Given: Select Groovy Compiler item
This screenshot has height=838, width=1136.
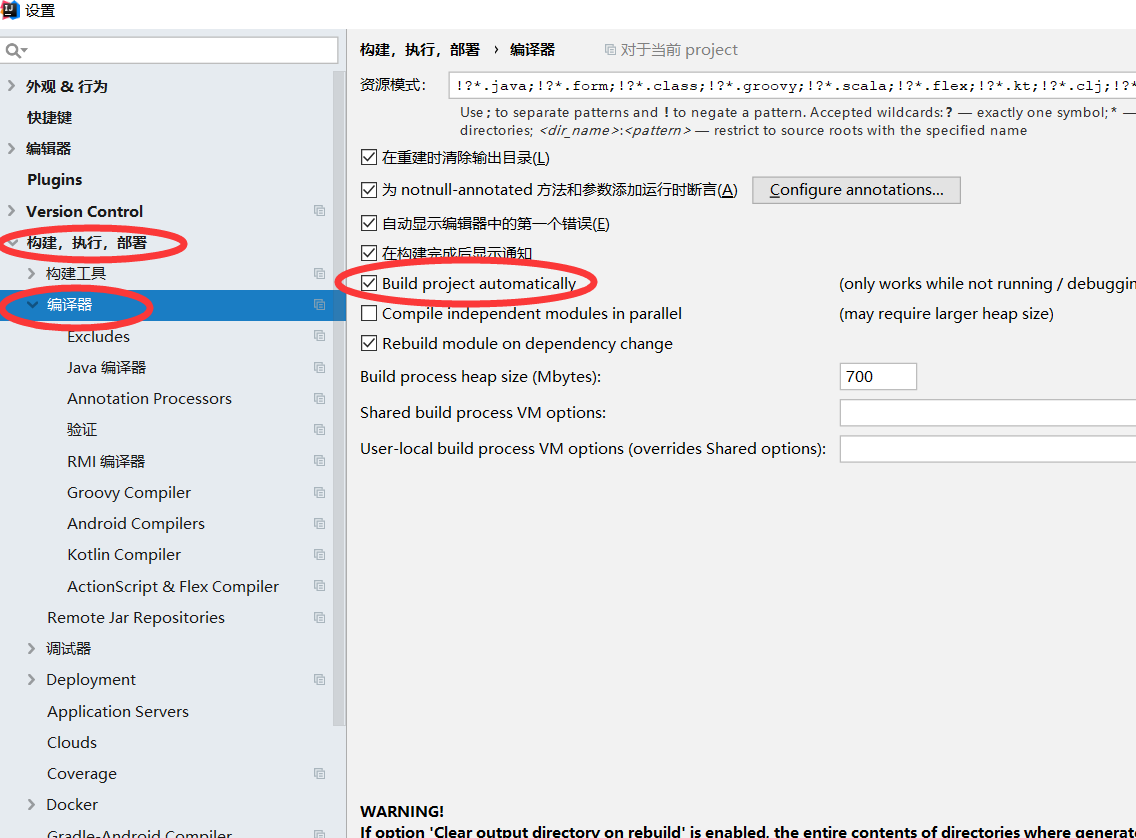Looking at the screenshot, I should pyautogui.click(x=129, y=493).
